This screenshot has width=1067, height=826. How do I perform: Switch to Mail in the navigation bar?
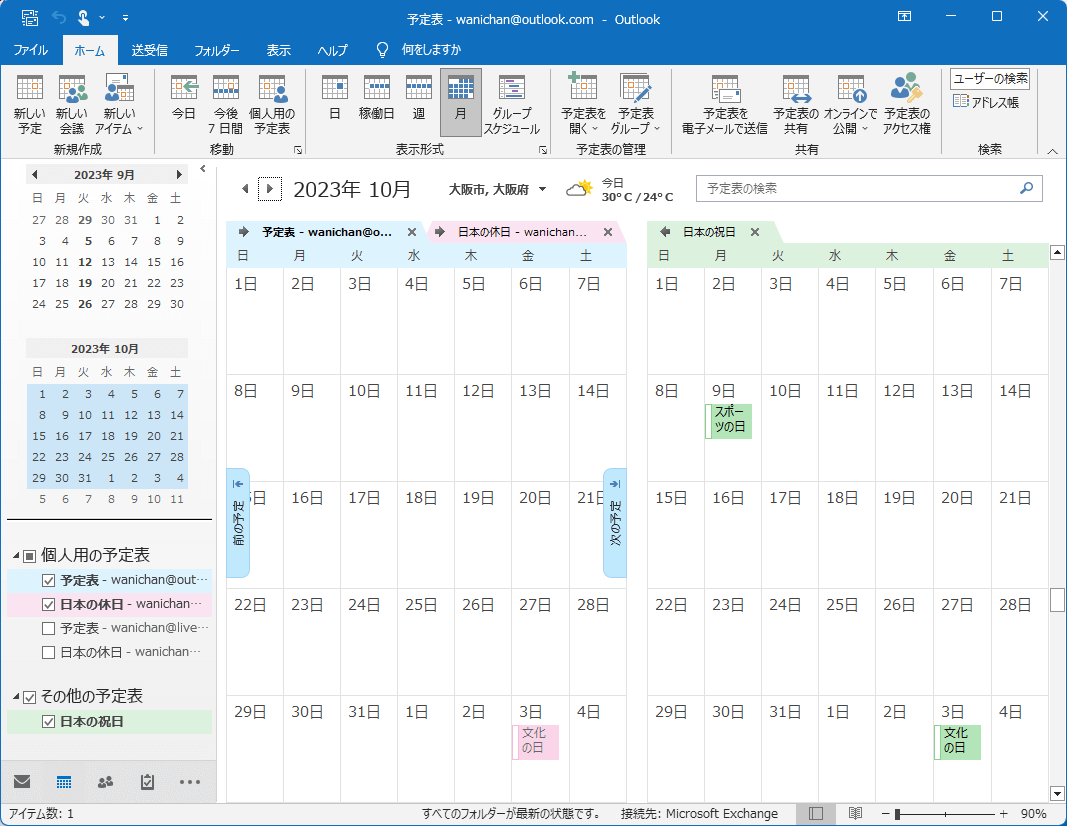tap(22, 781)
